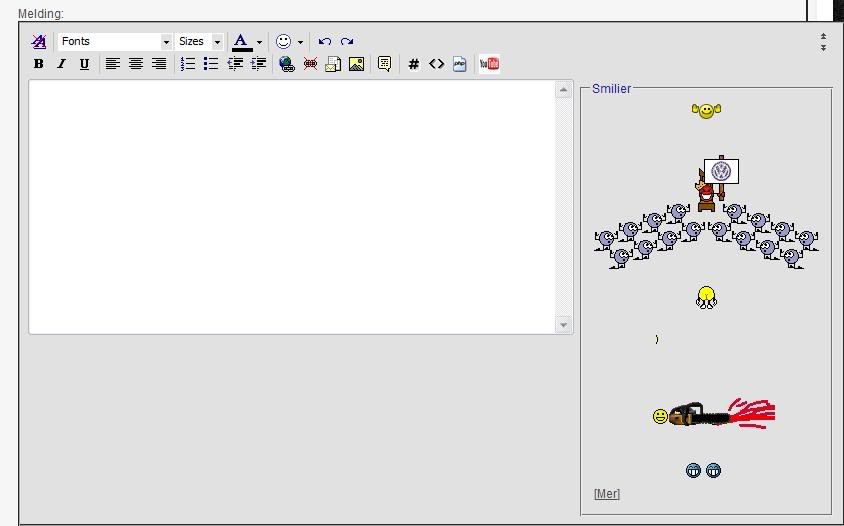
Task: Toggle underline formatting
Action: pos(84,64)
